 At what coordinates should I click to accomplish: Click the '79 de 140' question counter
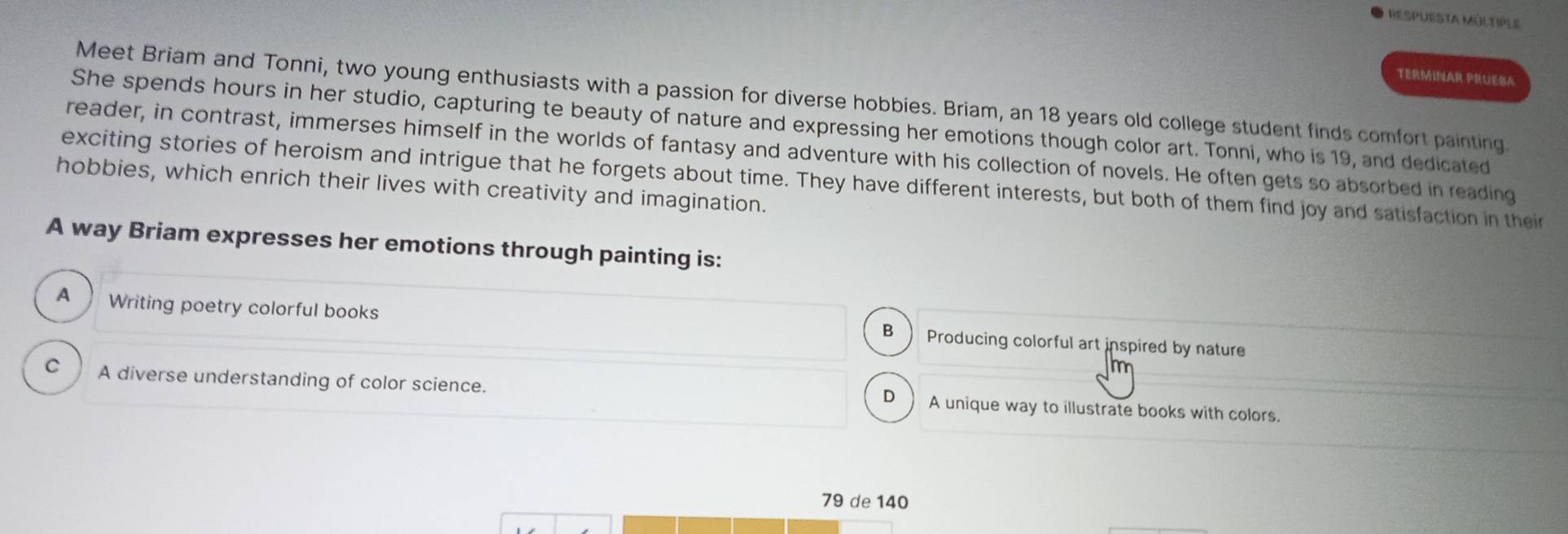tap(865, 501)
